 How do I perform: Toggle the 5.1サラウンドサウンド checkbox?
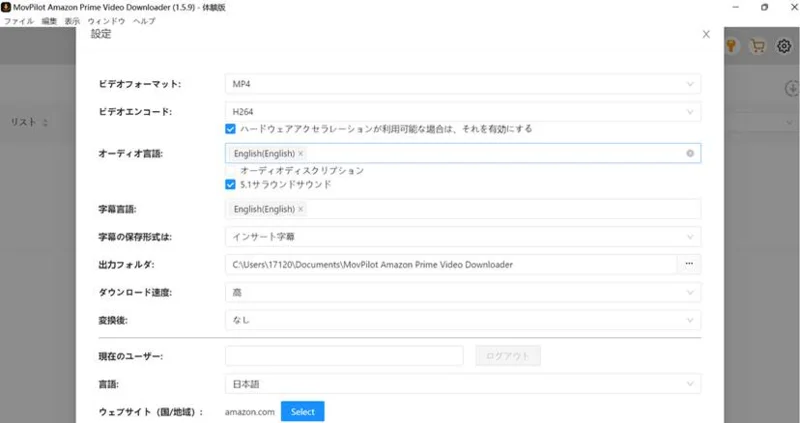coord(230,185)
